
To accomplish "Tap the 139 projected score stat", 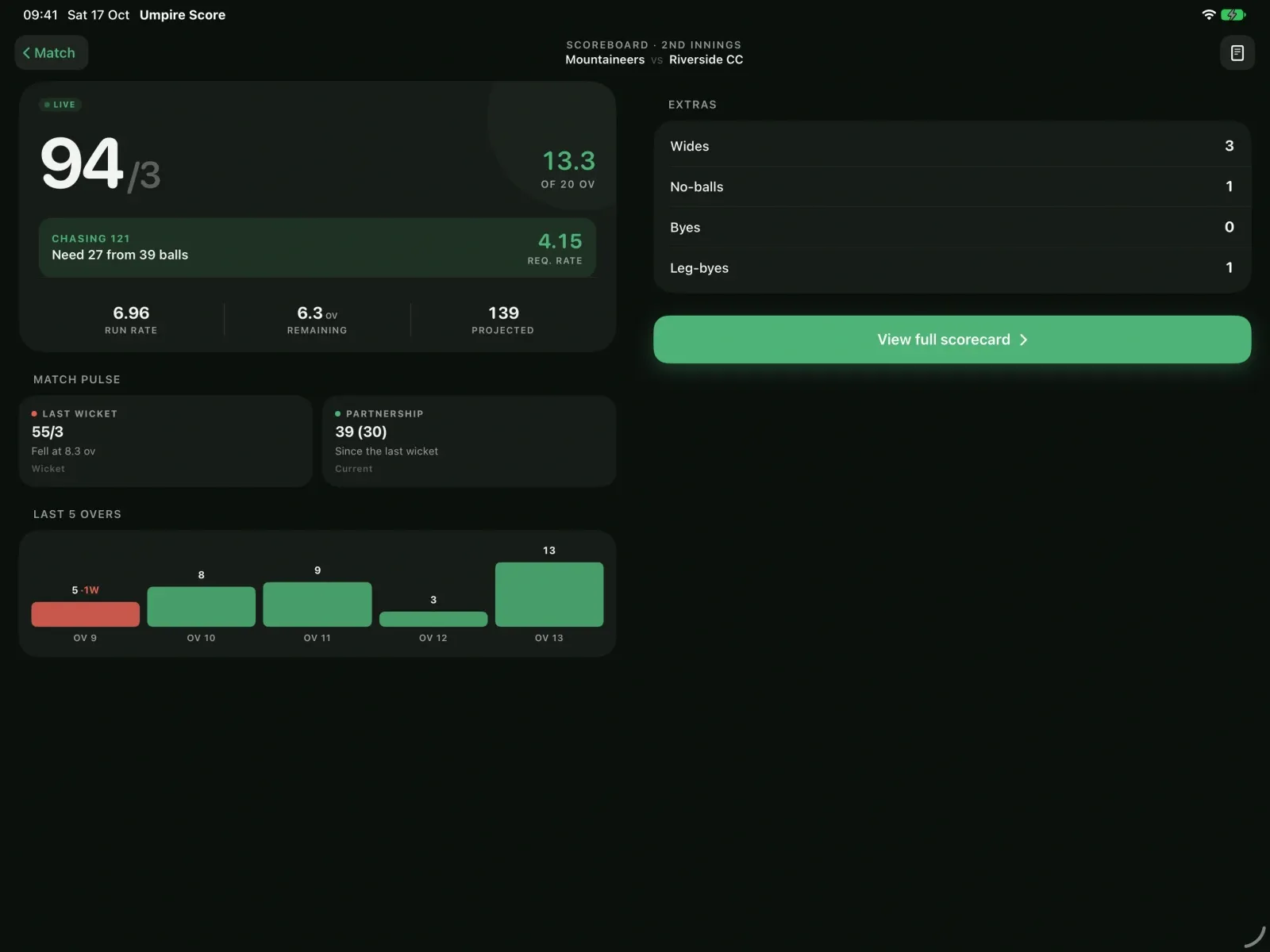I will coord(503,320).
